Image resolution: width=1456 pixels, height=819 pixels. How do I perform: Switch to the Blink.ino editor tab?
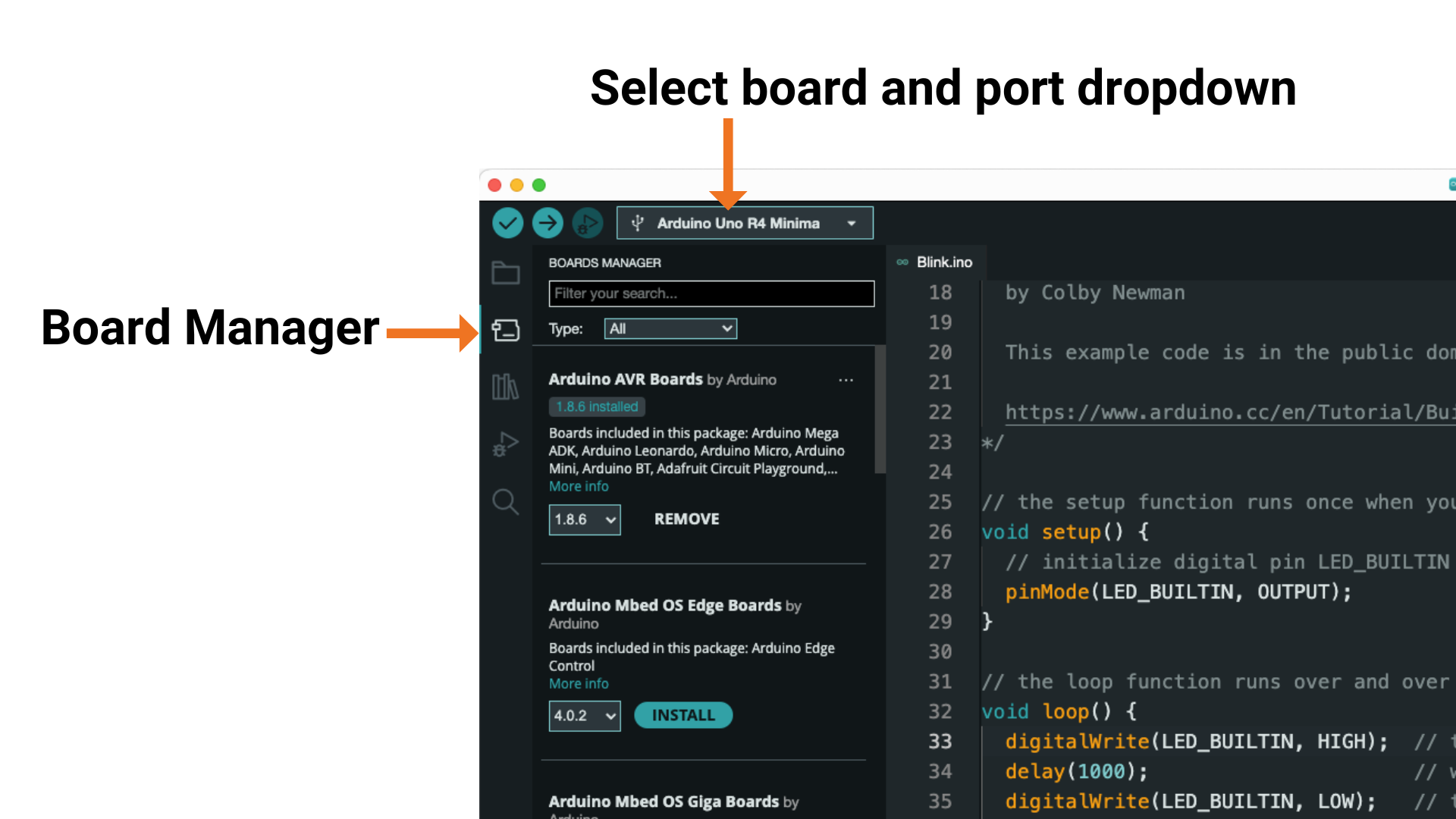944,262
